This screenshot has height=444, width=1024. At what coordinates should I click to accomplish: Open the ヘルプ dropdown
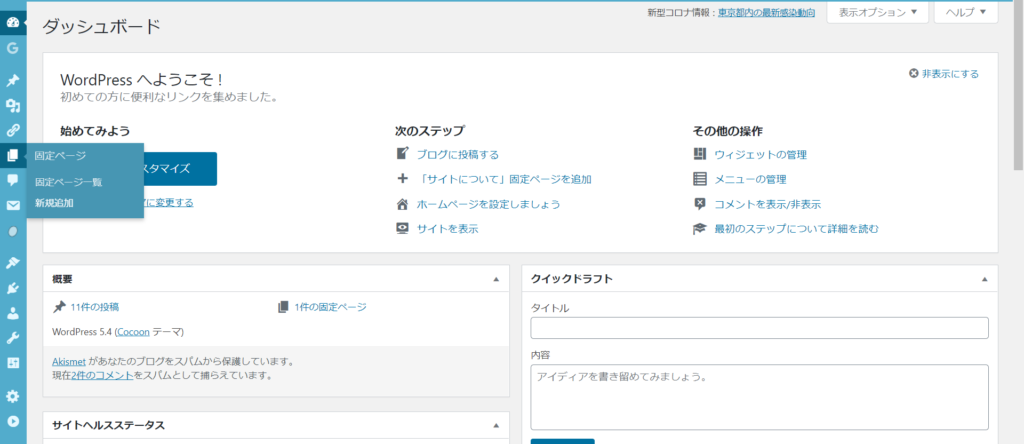click(966, 12)
